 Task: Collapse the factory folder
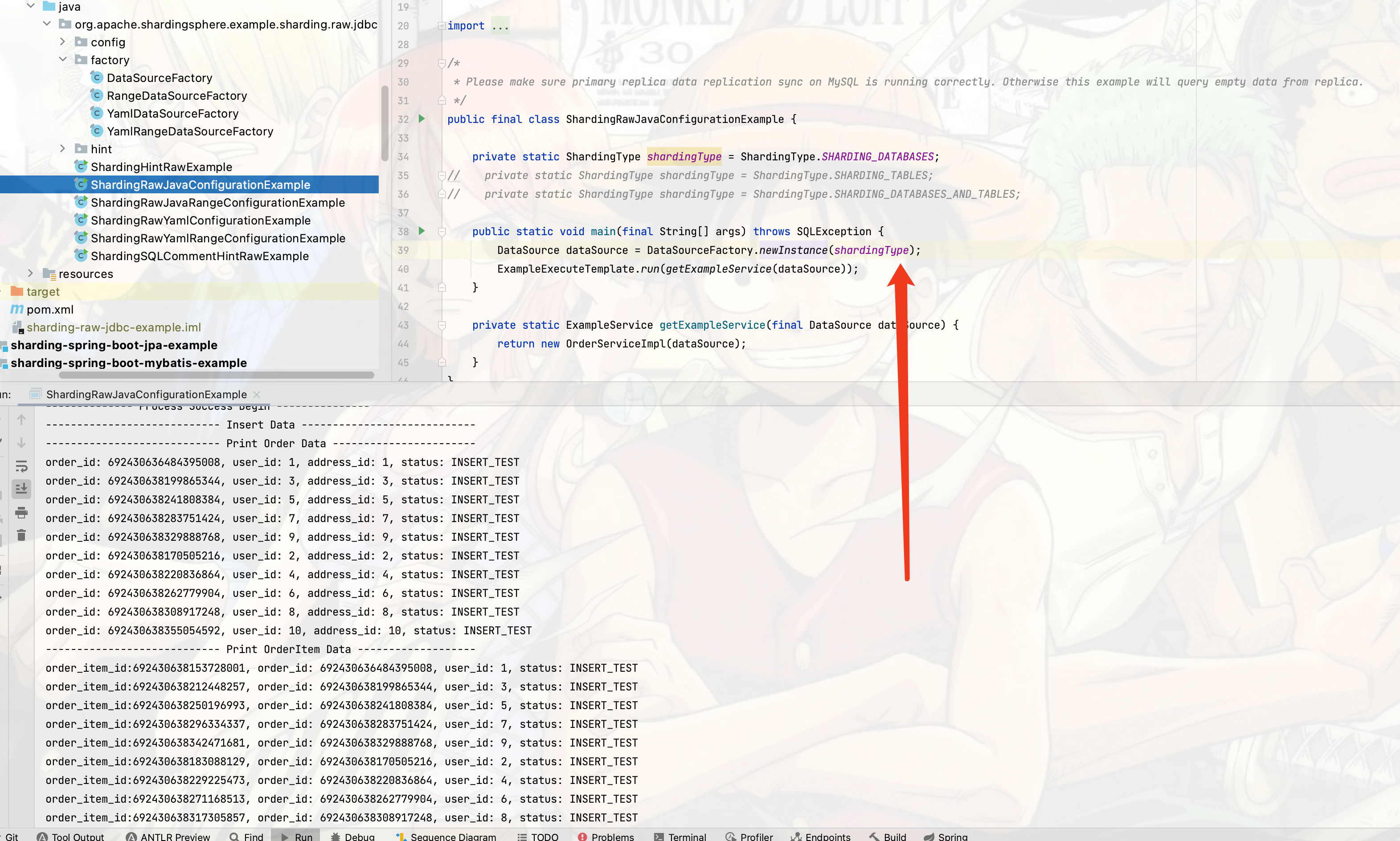point(63,60)
